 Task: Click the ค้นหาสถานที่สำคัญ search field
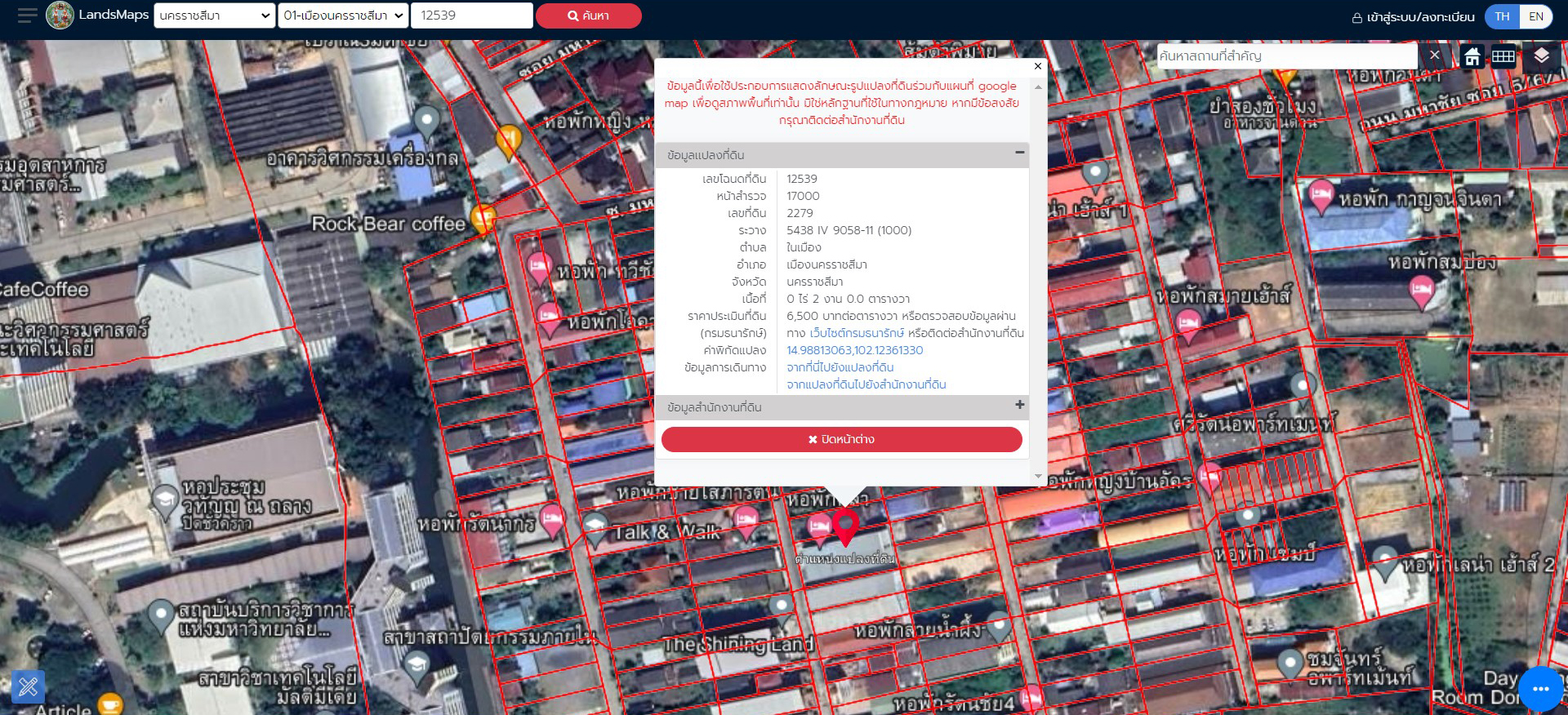coord(1285,56)
